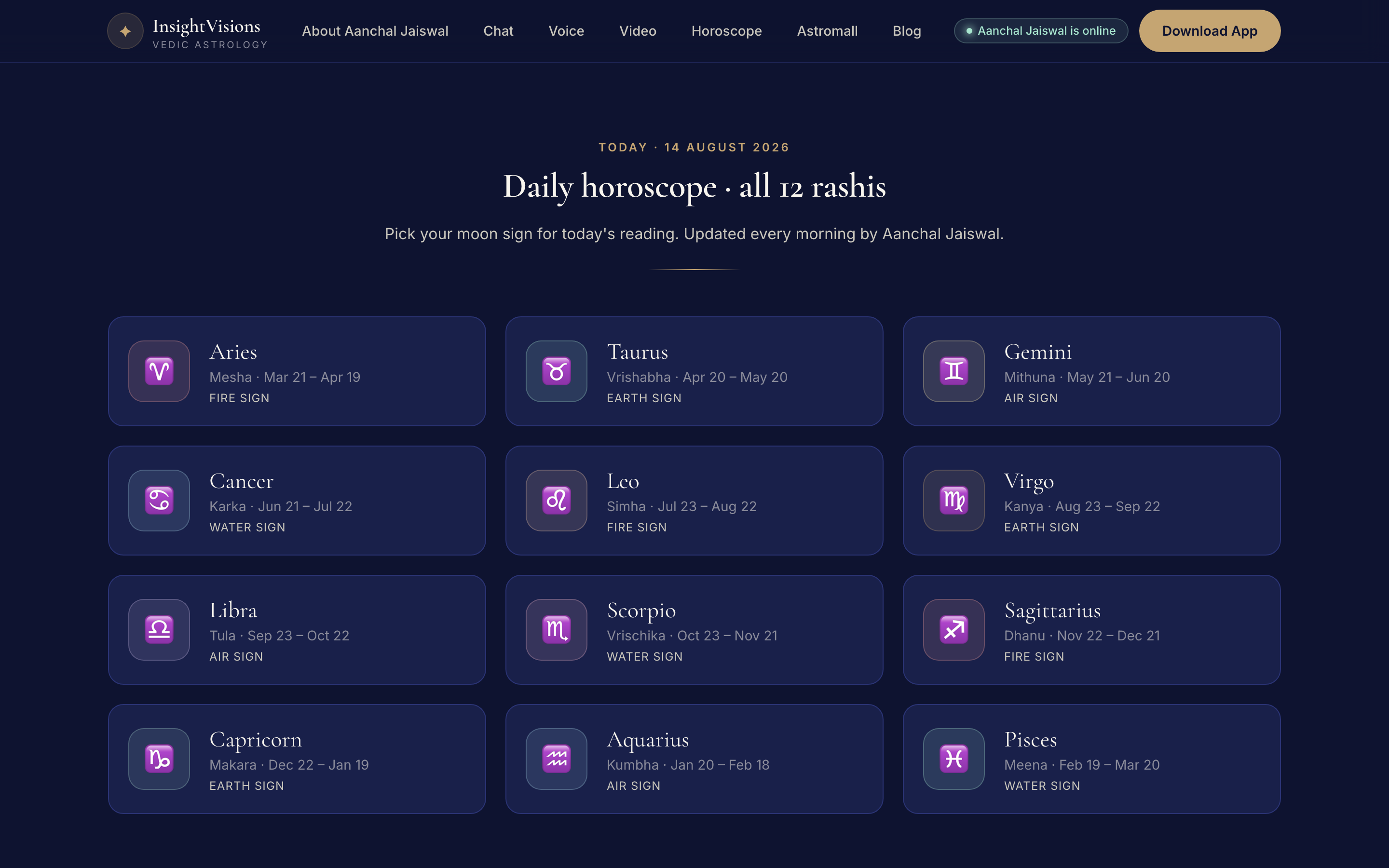The height and width of the screenshot is (868, 1389).
Task: Click the AIR SIGN label on the Libra card
Action: pos(236,656)
